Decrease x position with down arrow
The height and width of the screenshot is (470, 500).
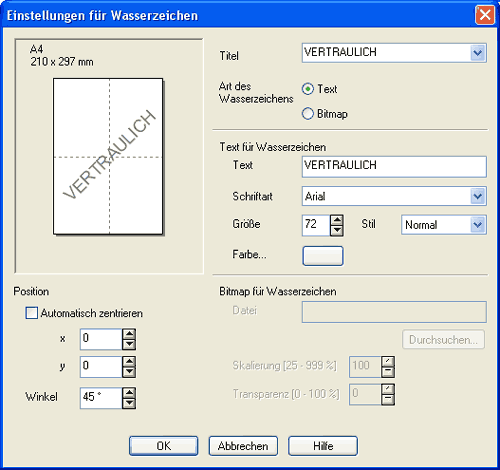click(x=129, y=345)
